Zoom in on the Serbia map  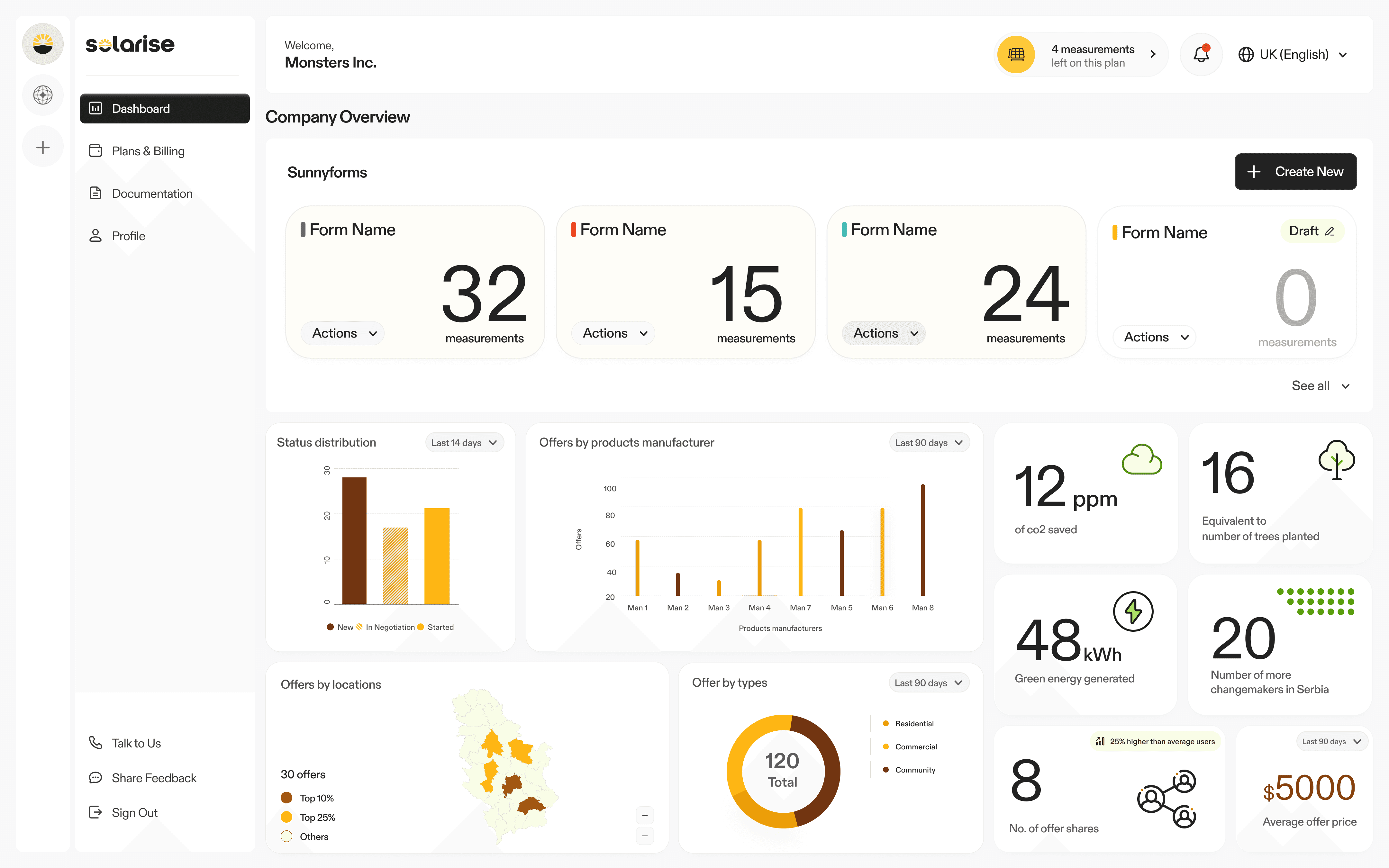pos(645,815)
